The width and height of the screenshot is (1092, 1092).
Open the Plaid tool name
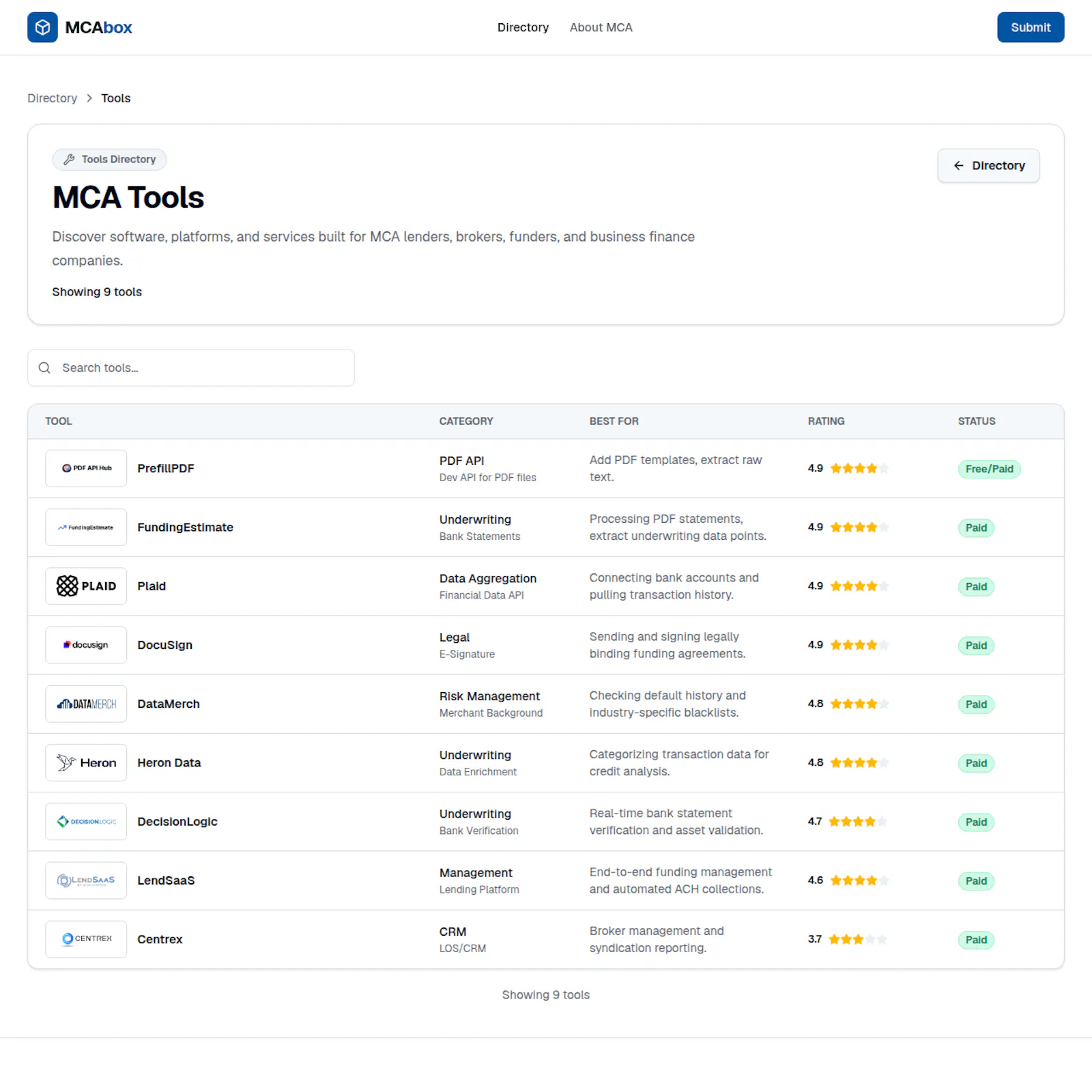pyautogui.click(x=152, y=586)
